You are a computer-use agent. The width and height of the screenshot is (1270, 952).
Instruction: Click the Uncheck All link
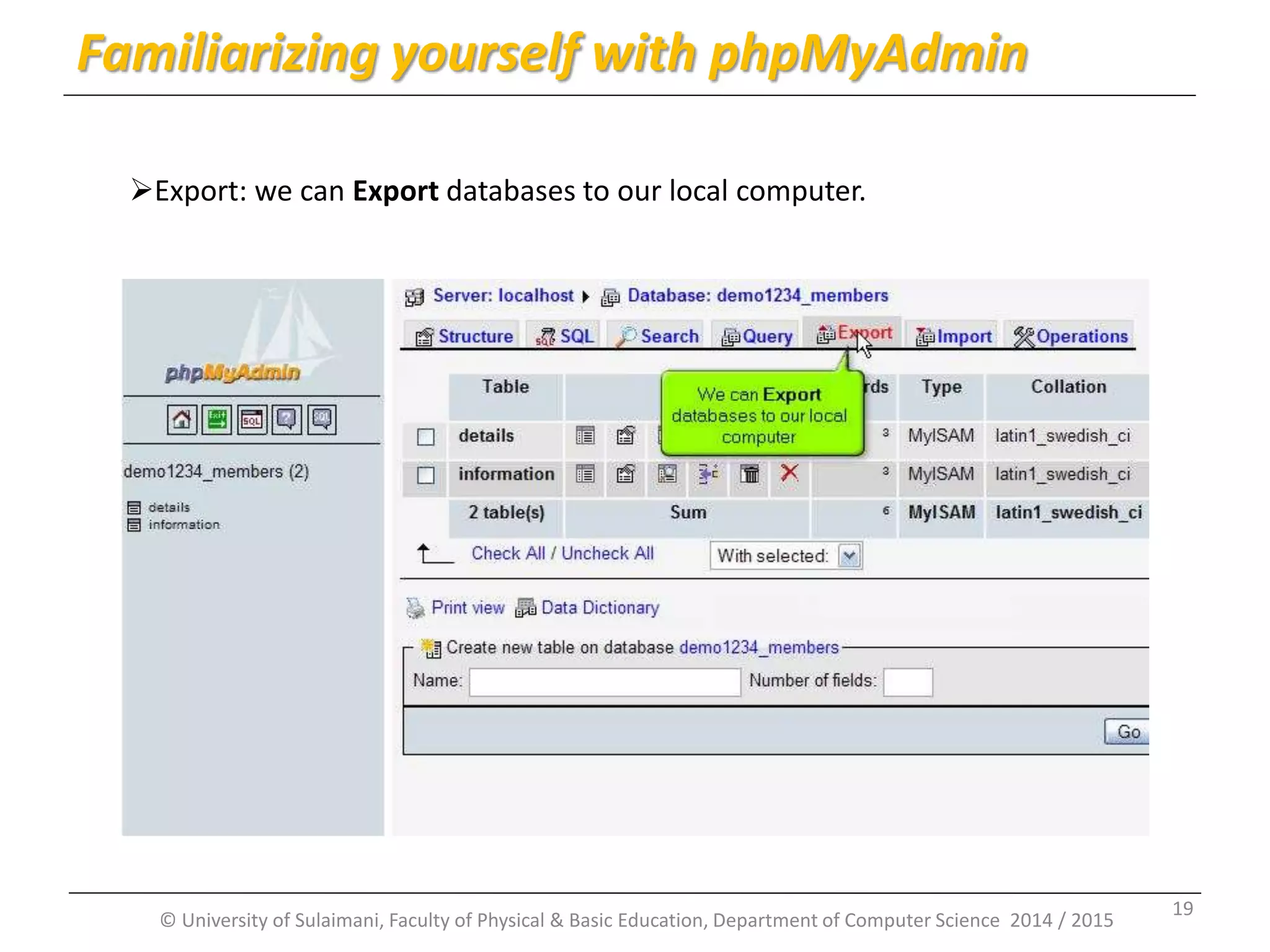point(608,553)
